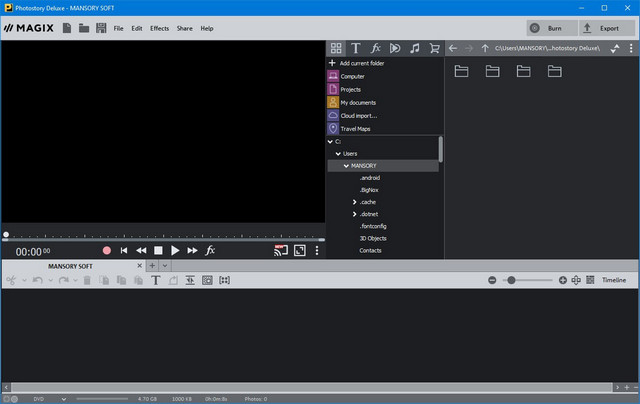Click the timeline zoom slider handle
This screenshot has width=640, height=404.
click(x=511, y=281)
